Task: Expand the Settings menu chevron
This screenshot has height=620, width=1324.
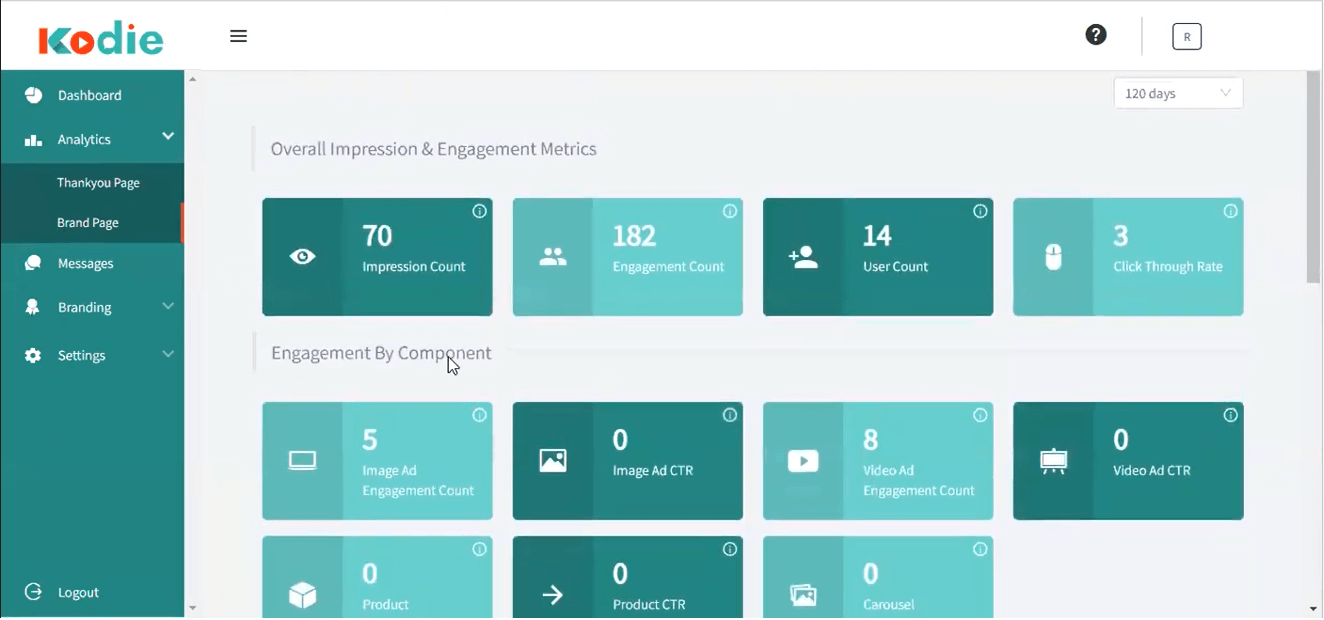Action: tap(168, 354)
